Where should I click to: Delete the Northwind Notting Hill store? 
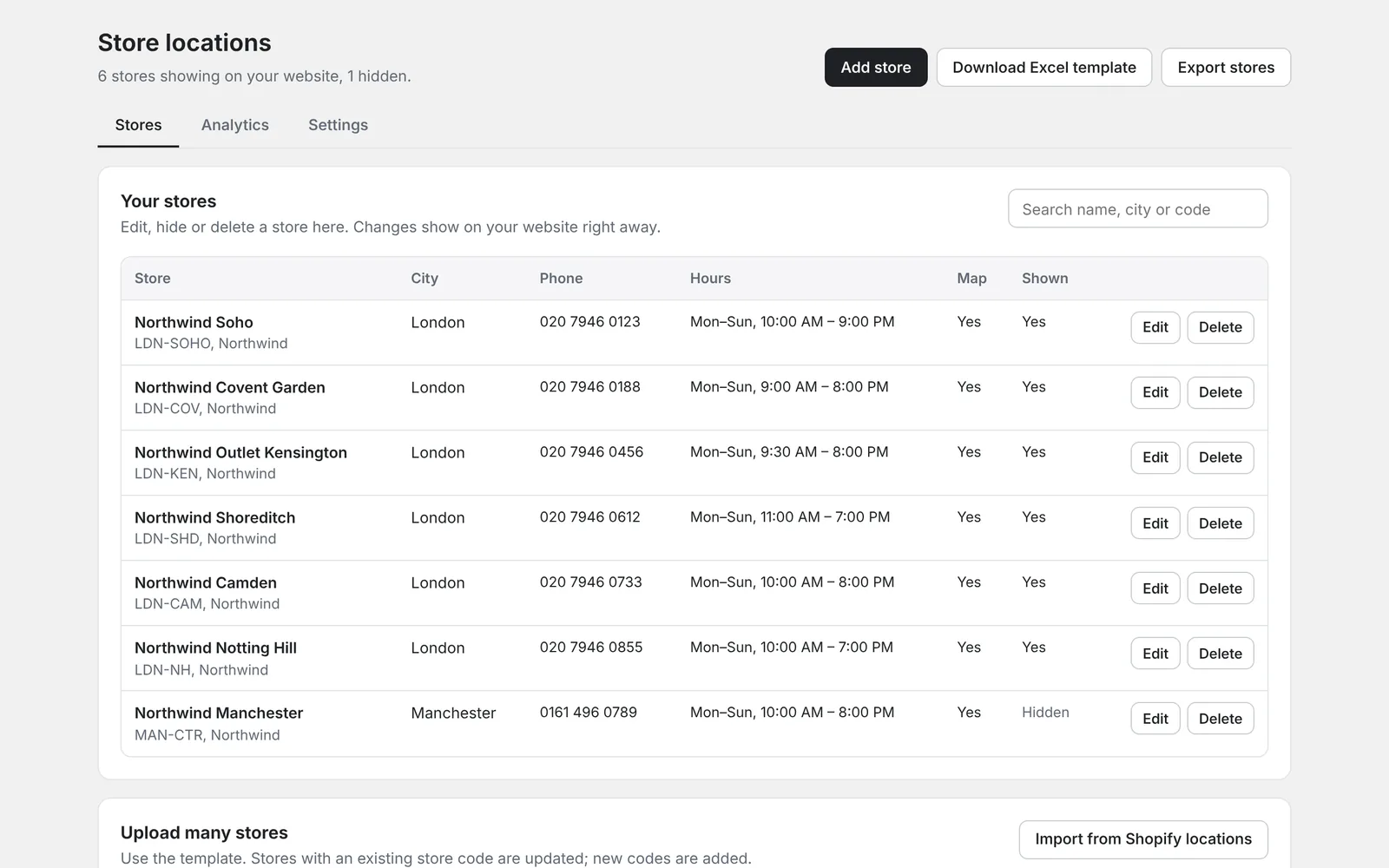pos(1221,654)
